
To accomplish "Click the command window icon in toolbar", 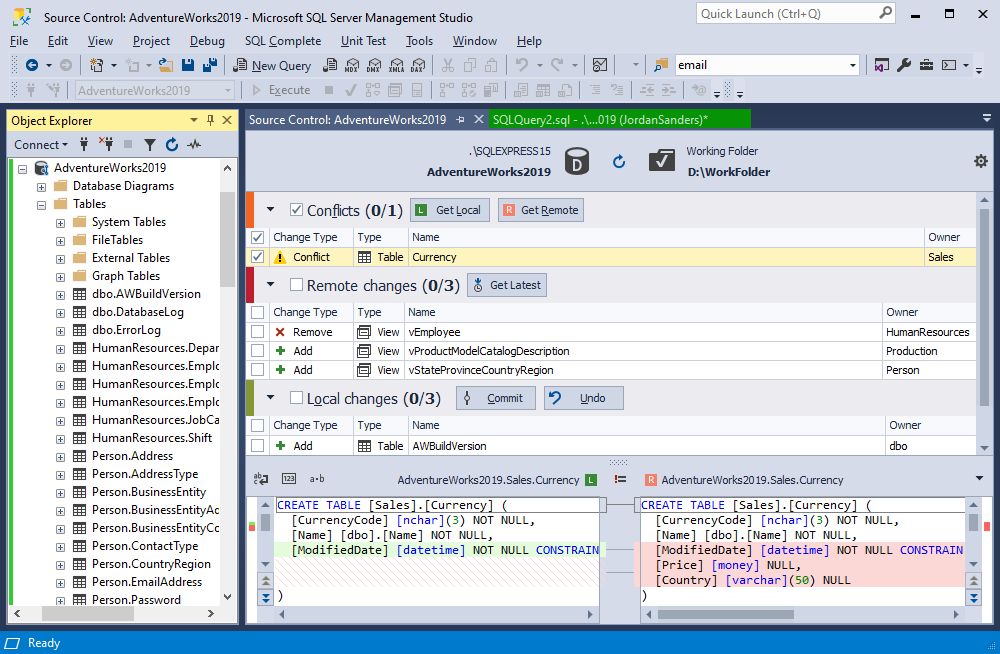I will (949, 65).
